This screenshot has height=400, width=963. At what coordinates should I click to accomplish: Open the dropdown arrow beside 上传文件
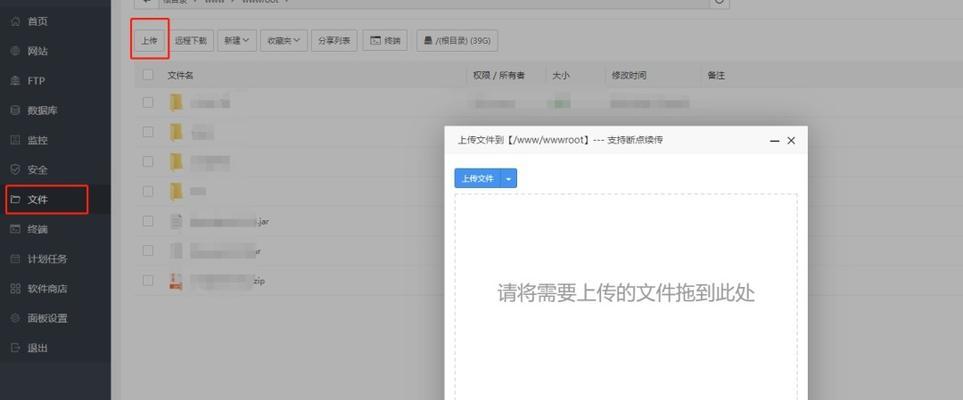click(x=509, y=178)
